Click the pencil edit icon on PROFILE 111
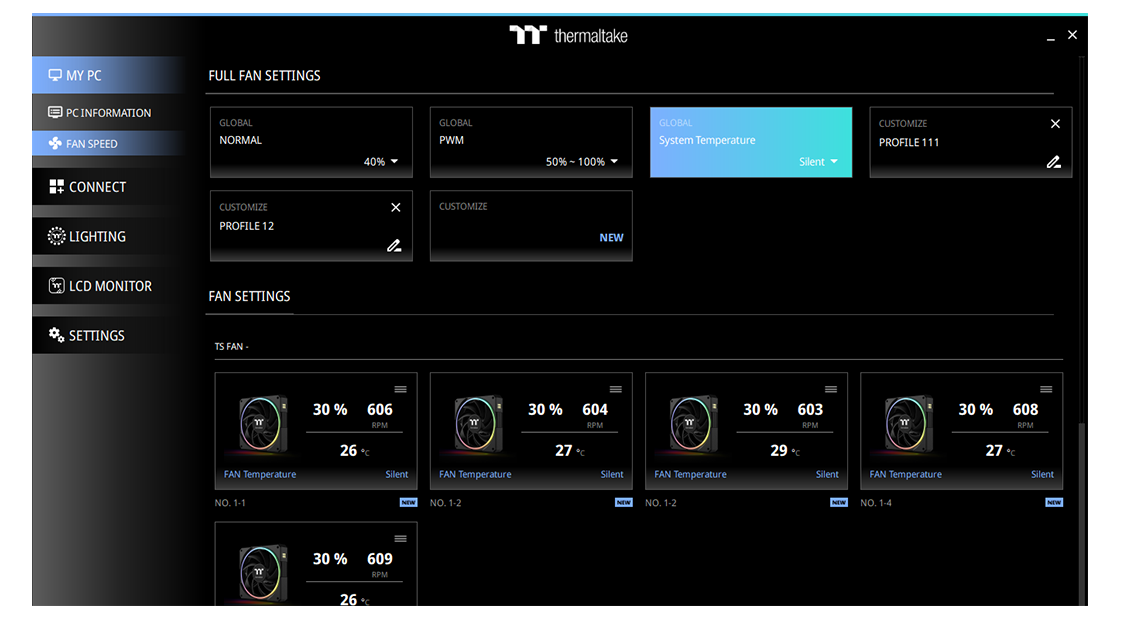1124x620 pixels. tap(1053, 162)
